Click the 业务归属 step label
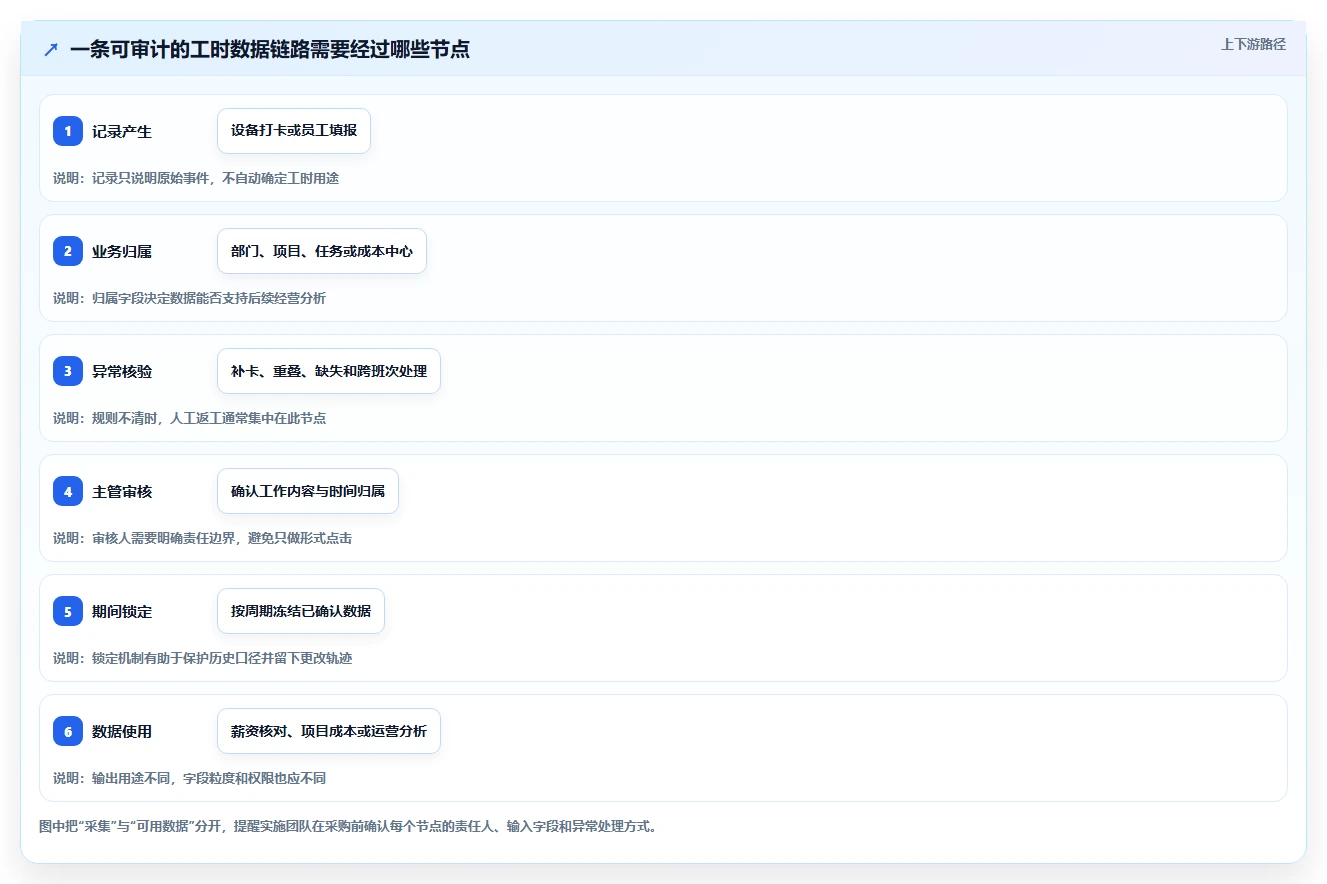 122,251
